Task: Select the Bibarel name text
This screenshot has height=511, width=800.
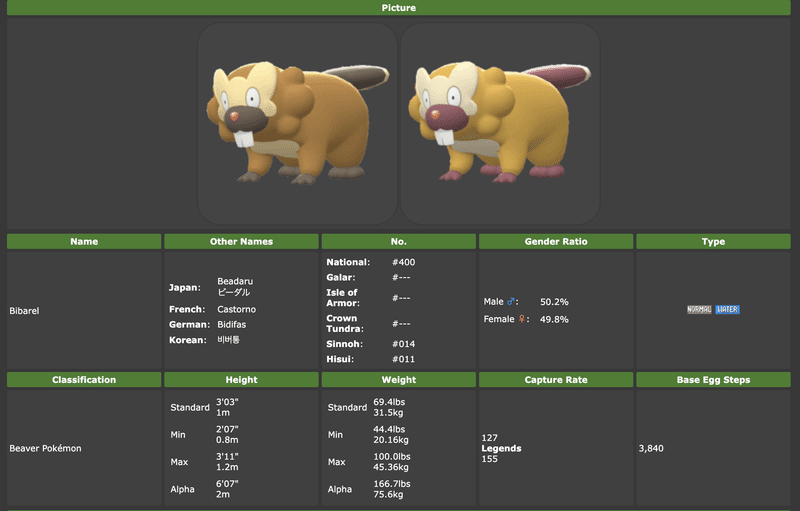Action: (x=24, y=311)
